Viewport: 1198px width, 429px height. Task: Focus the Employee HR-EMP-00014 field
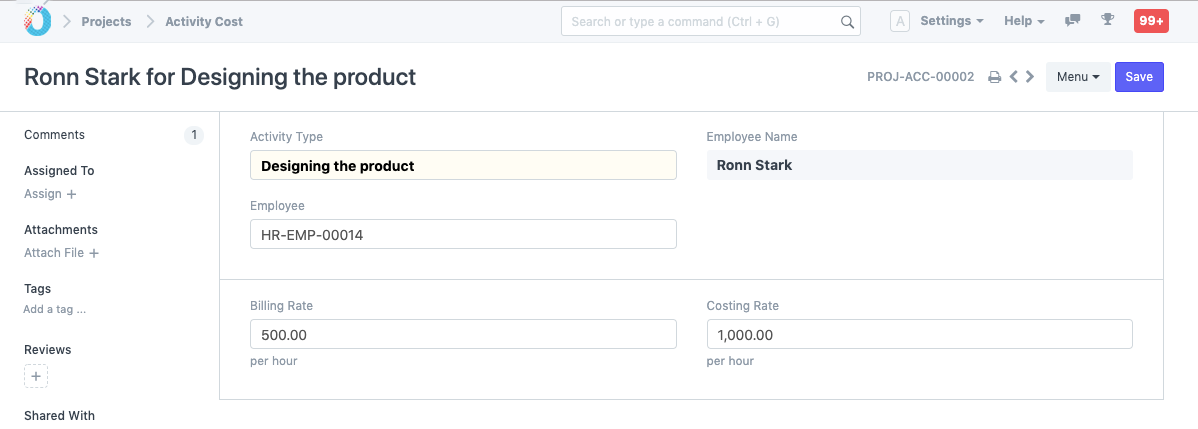point(463,234)
